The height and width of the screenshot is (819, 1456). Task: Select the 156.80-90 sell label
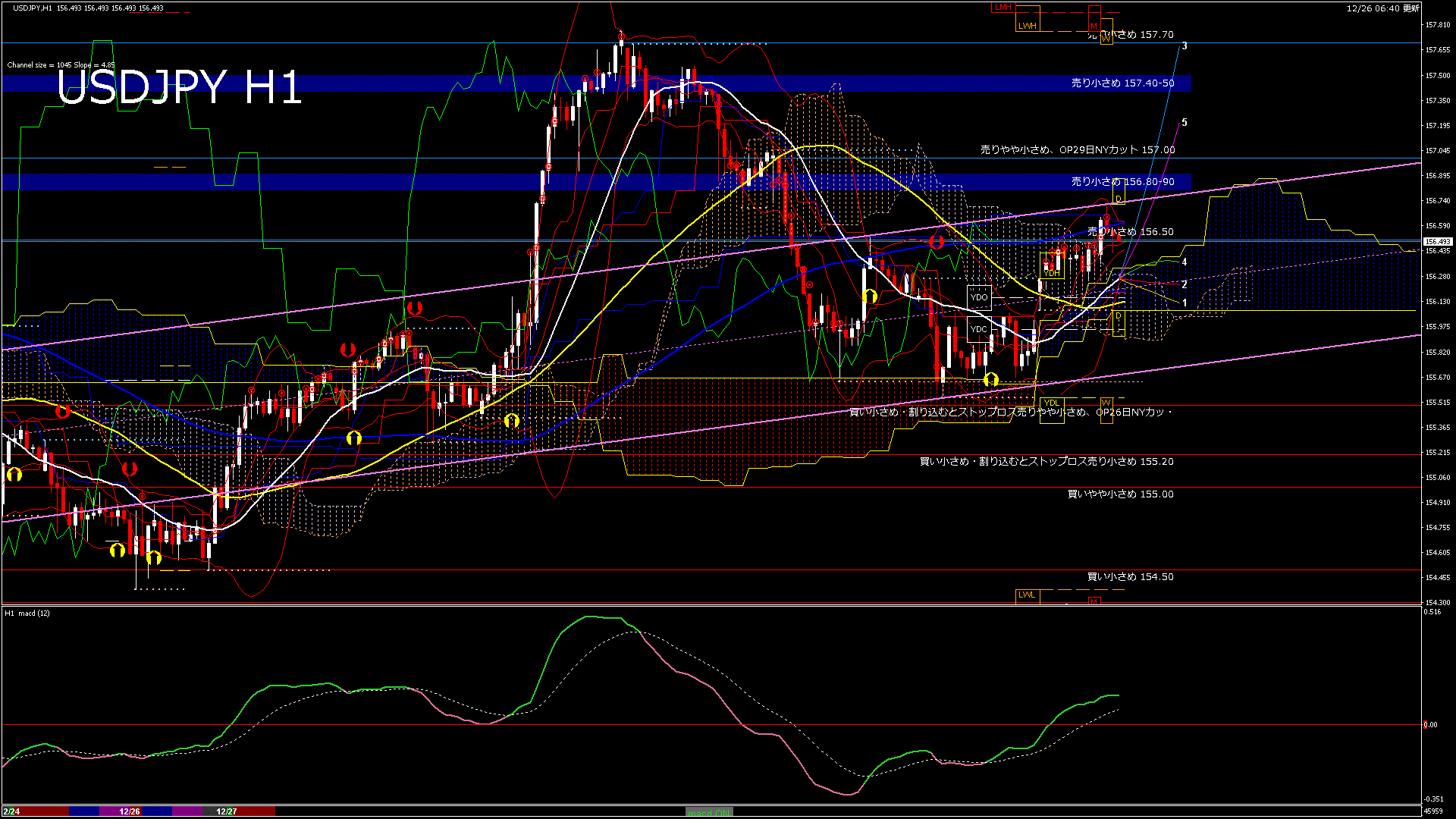(x=1122, y=182)
